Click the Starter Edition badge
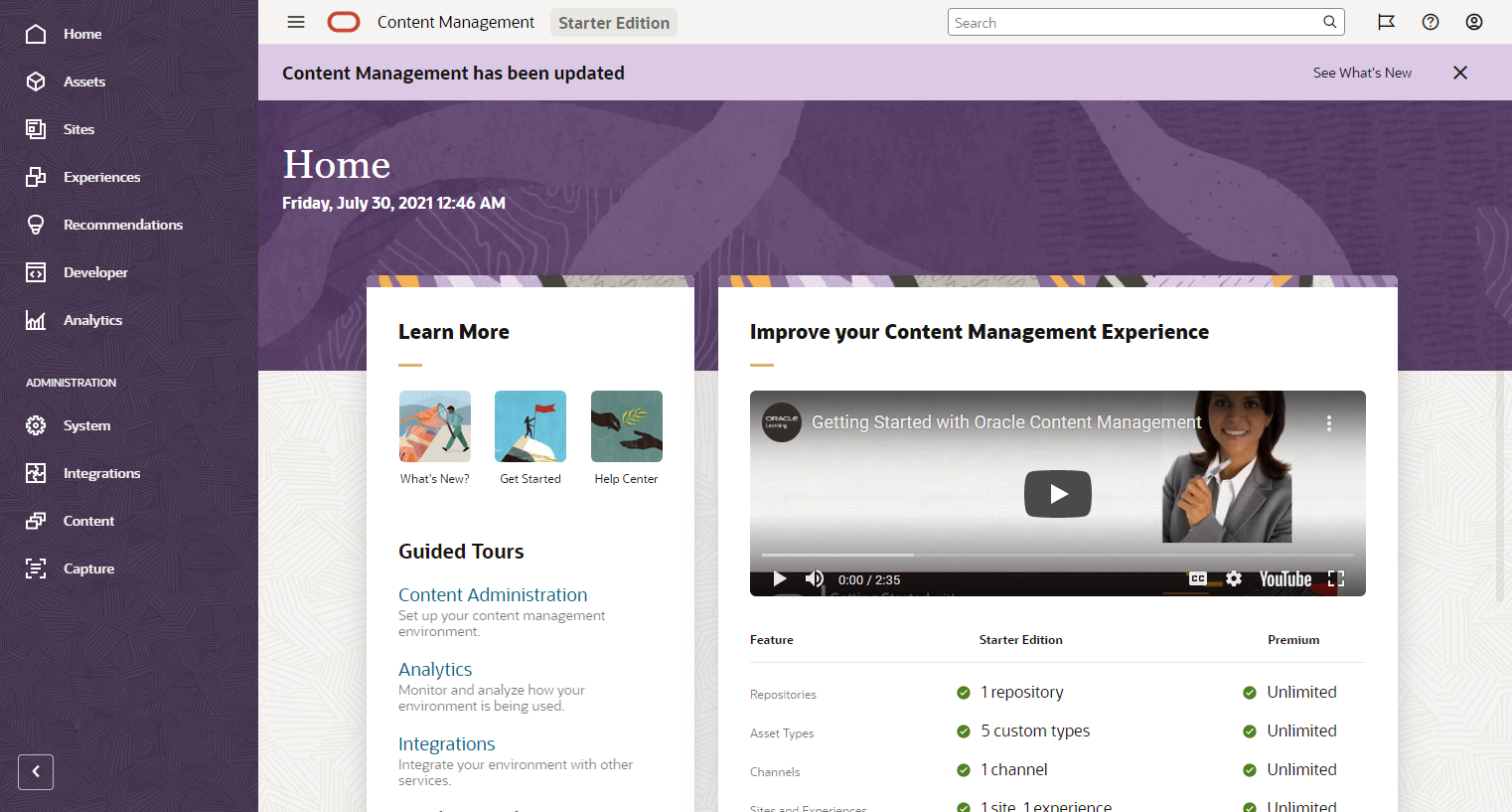1512x812 pixels. click(614, 23)
